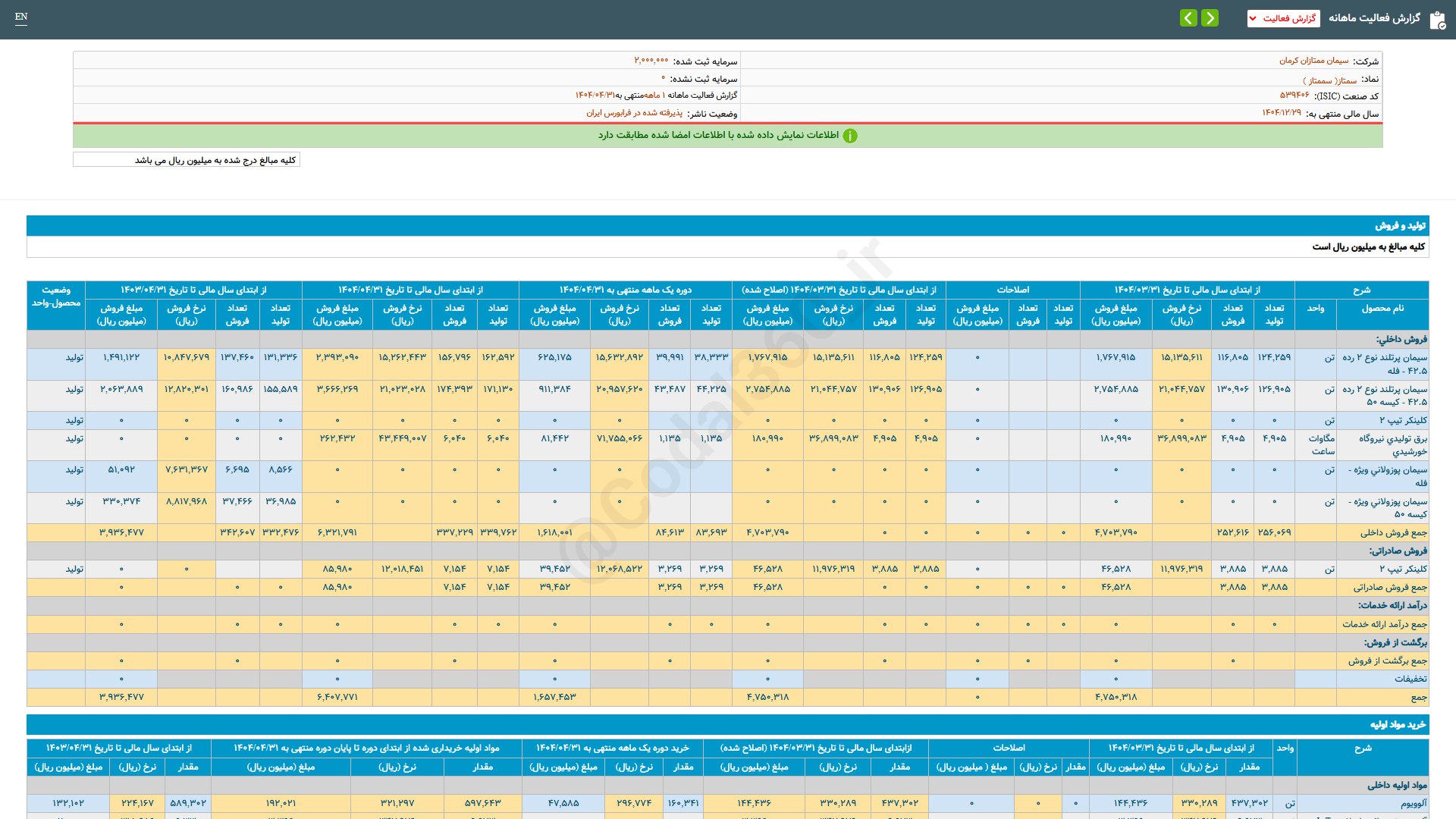Click the green left-pointing arrow button
Image resolution: width=1456 pixels, height=819 pixels.
pyautogui.click(x=1188, y=17)
